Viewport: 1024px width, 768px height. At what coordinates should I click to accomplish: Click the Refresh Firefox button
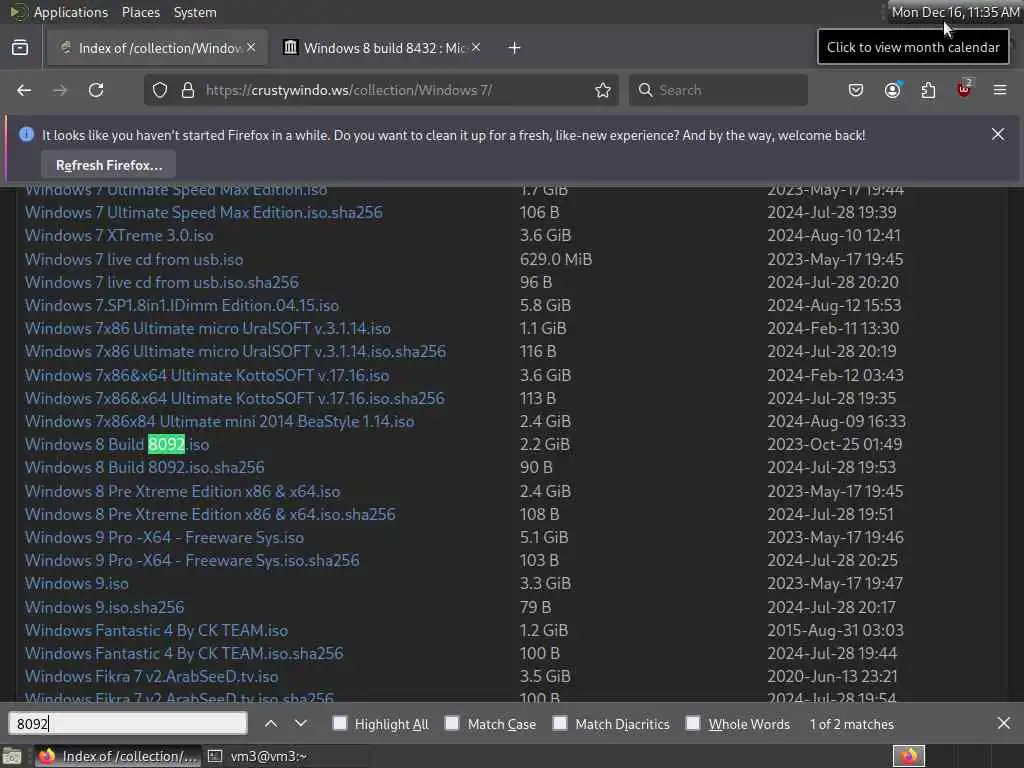(x=109, y=165)
